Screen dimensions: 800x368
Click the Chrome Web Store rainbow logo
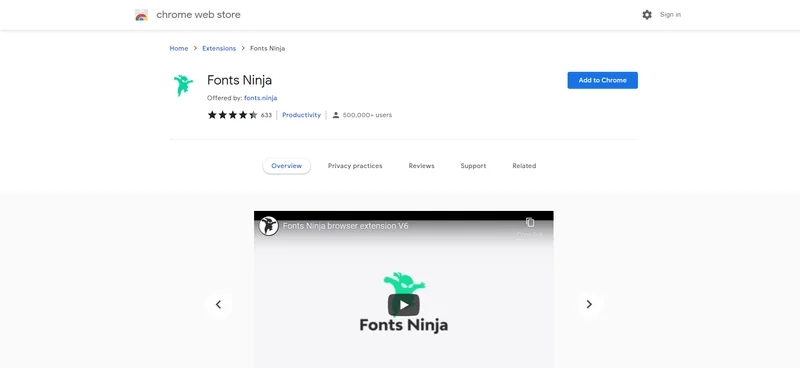141,15
